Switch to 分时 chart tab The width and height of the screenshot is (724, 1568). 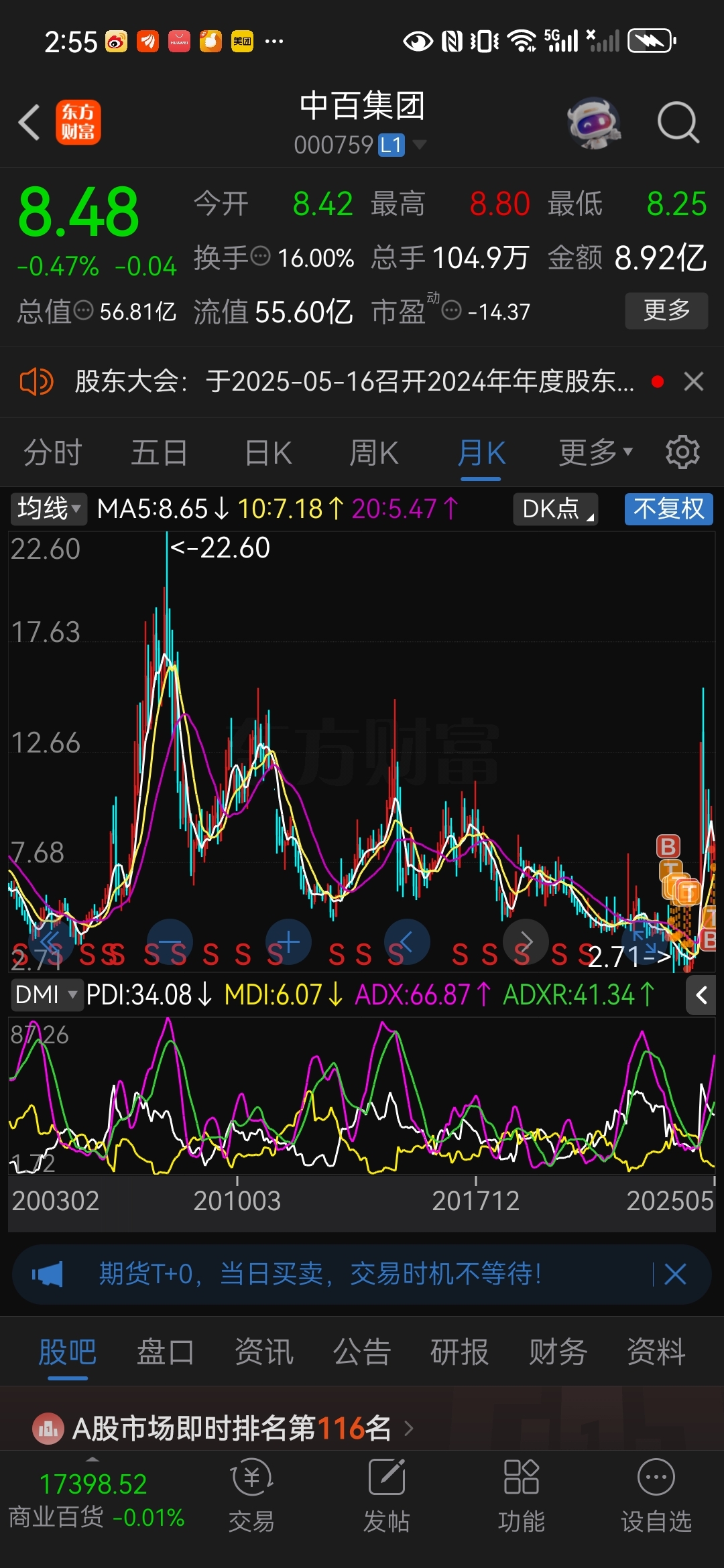[53, 452]
